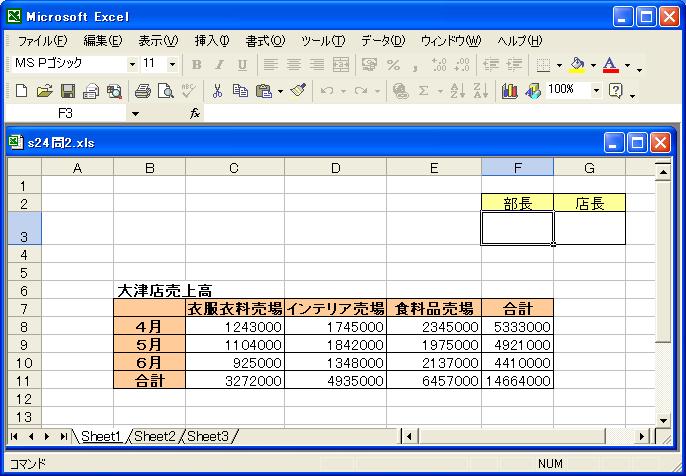Switch to the Sheet2 tab
This screenshot has width=686, height=476.
point(155,436)
